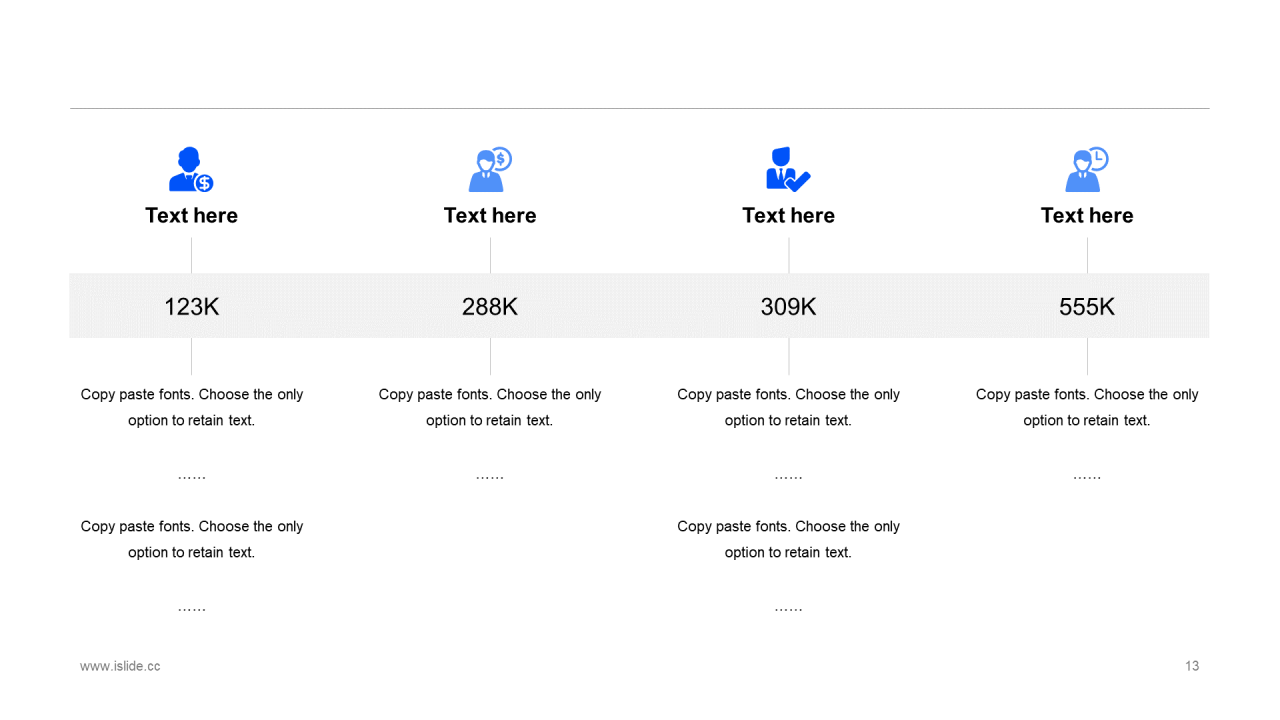Click the slide number 13
The width and height of the screenshot is (1280, 720).
click(x=1192, y=666)
